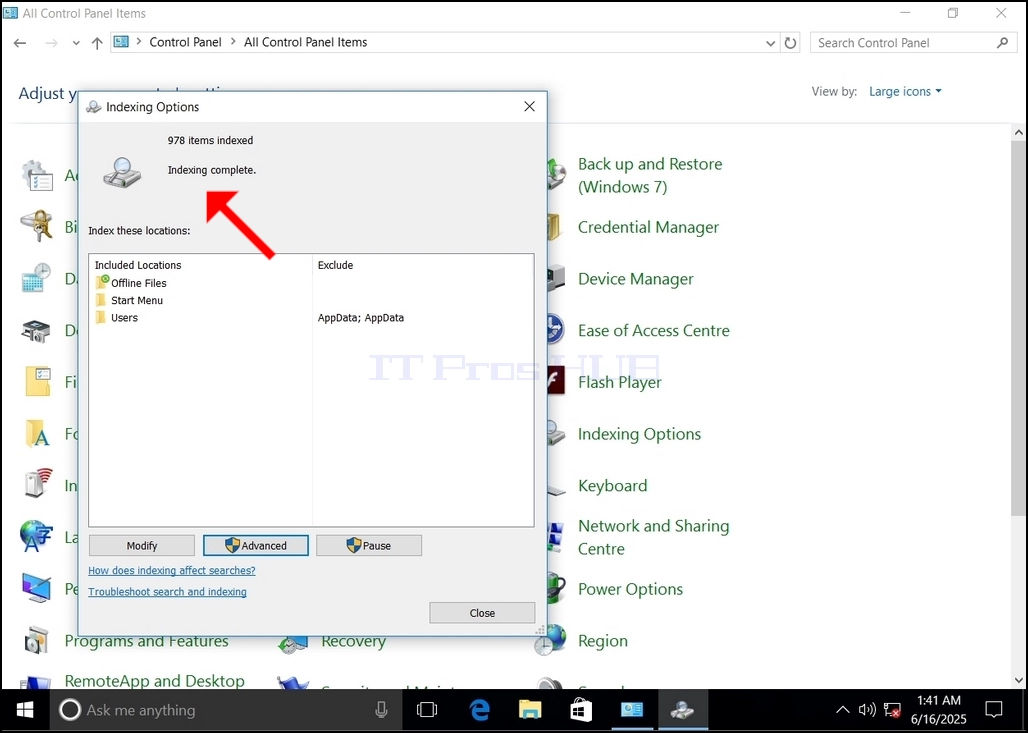This screenshot has height=733, width=1028.
Task: Open the Windows Start menu
Action: [x=25, y=709]
